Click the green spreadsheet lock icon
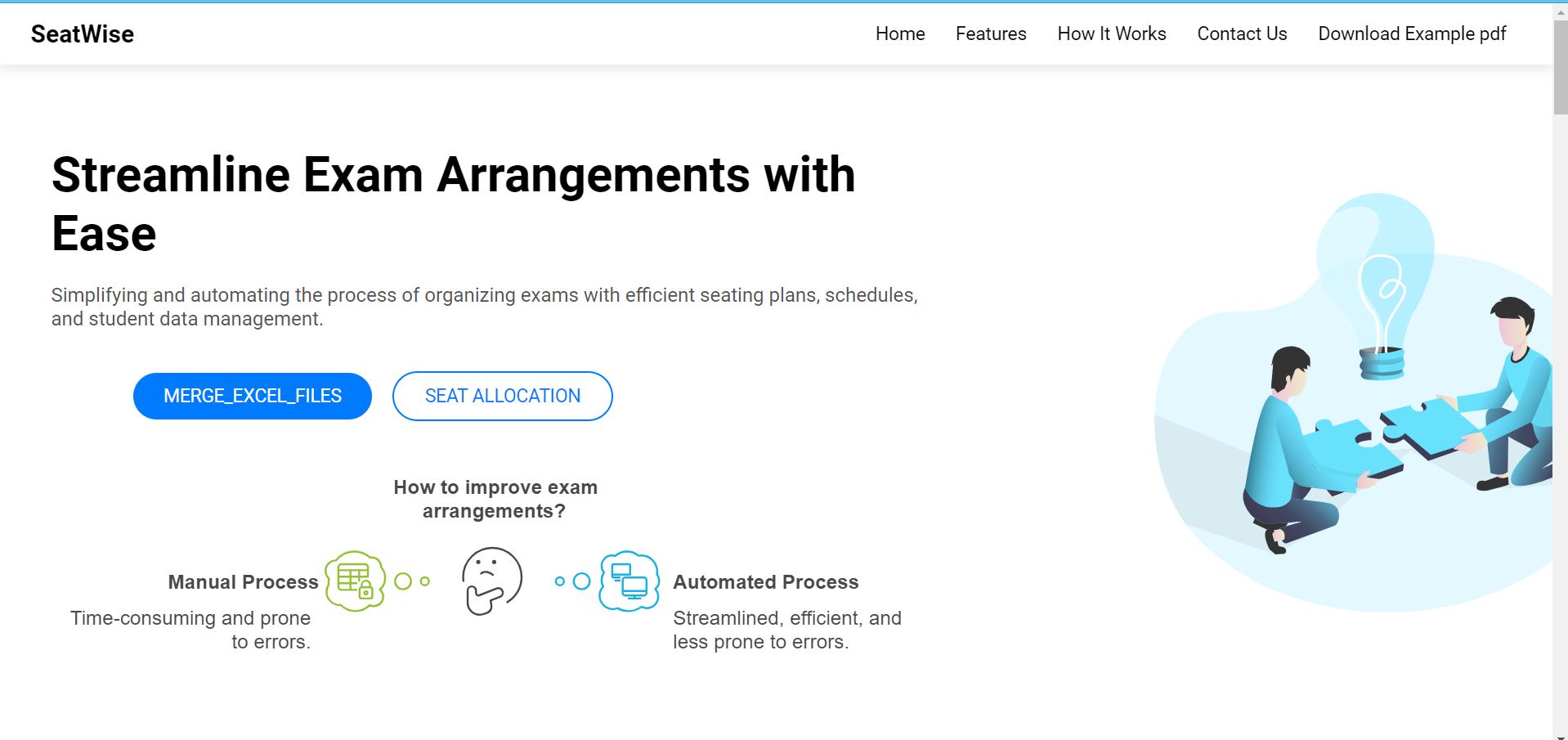 pyautogui.click(x=356, y=581)
